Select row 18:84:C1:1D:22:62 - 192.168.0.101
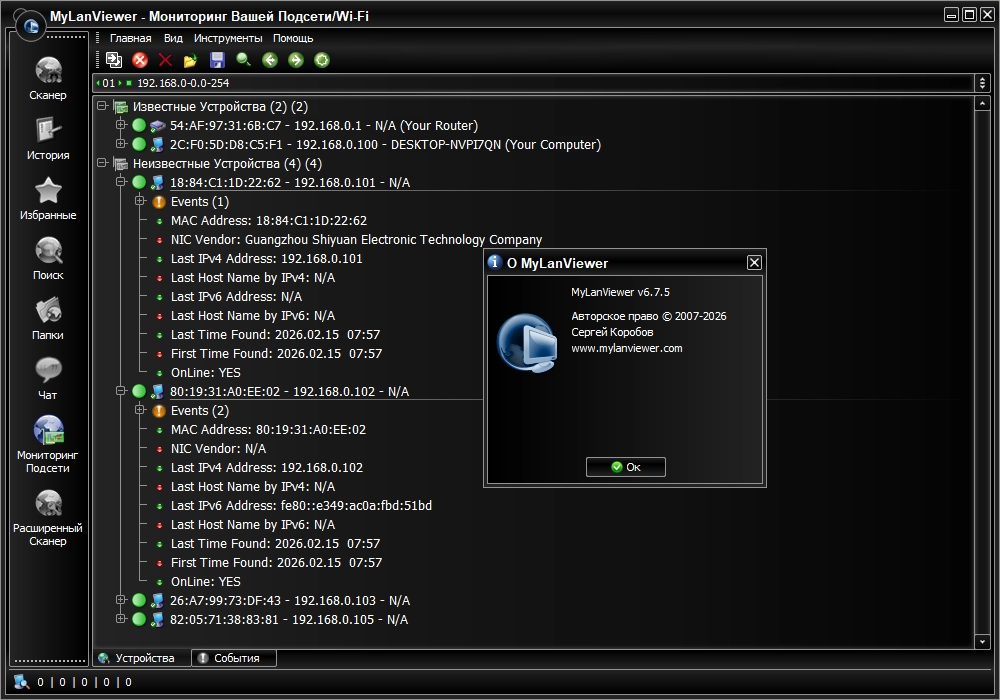1000x700 pixels. [x=290, y=182]
